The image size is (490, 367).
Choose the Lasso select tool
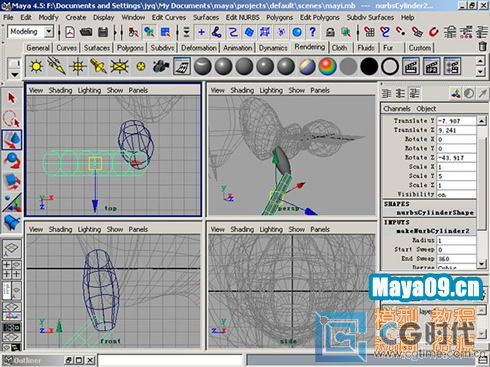pyautogui.click(x=12, y=119)
